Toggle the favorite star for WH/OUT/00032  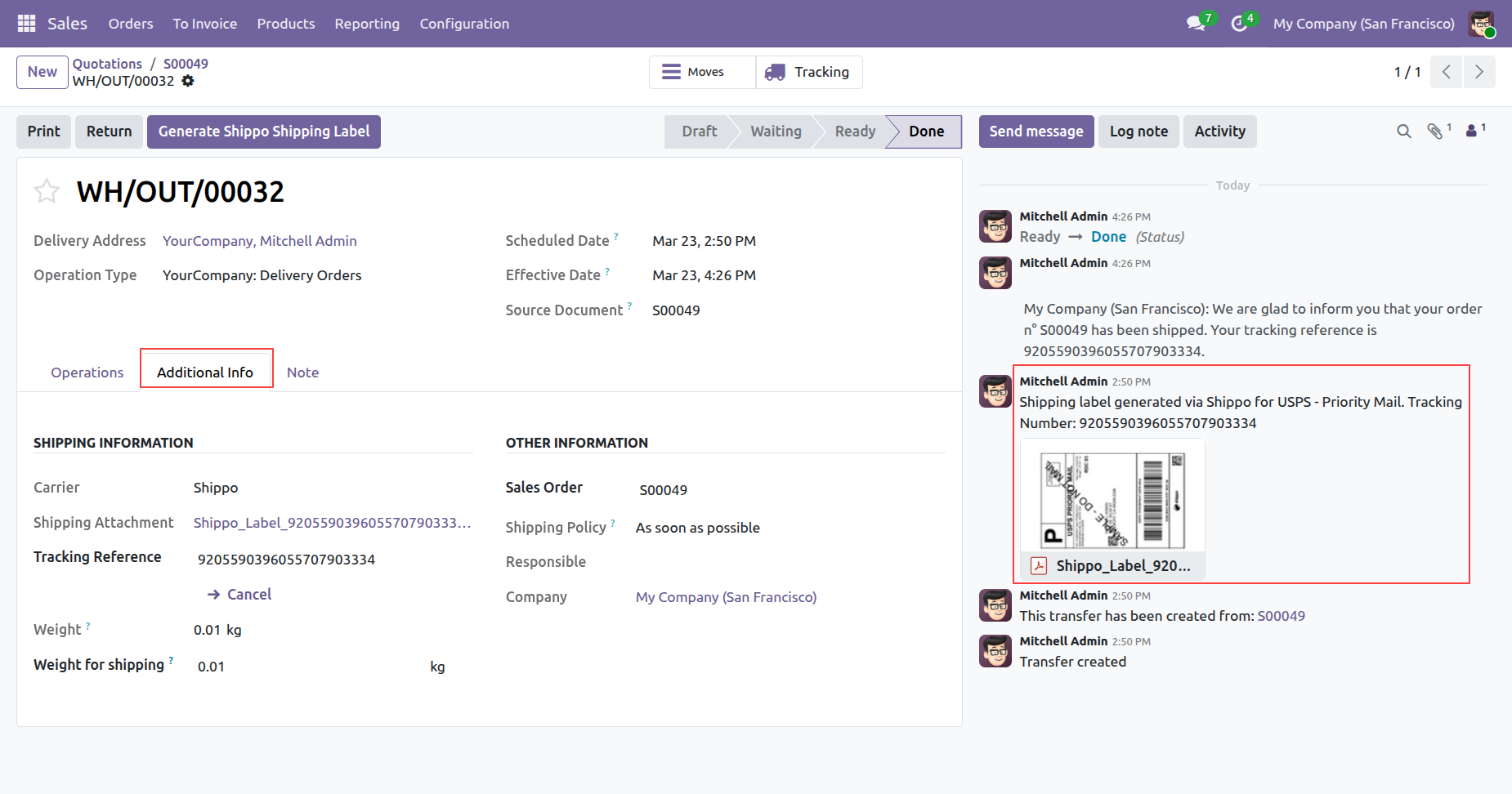tap(47, 192)
